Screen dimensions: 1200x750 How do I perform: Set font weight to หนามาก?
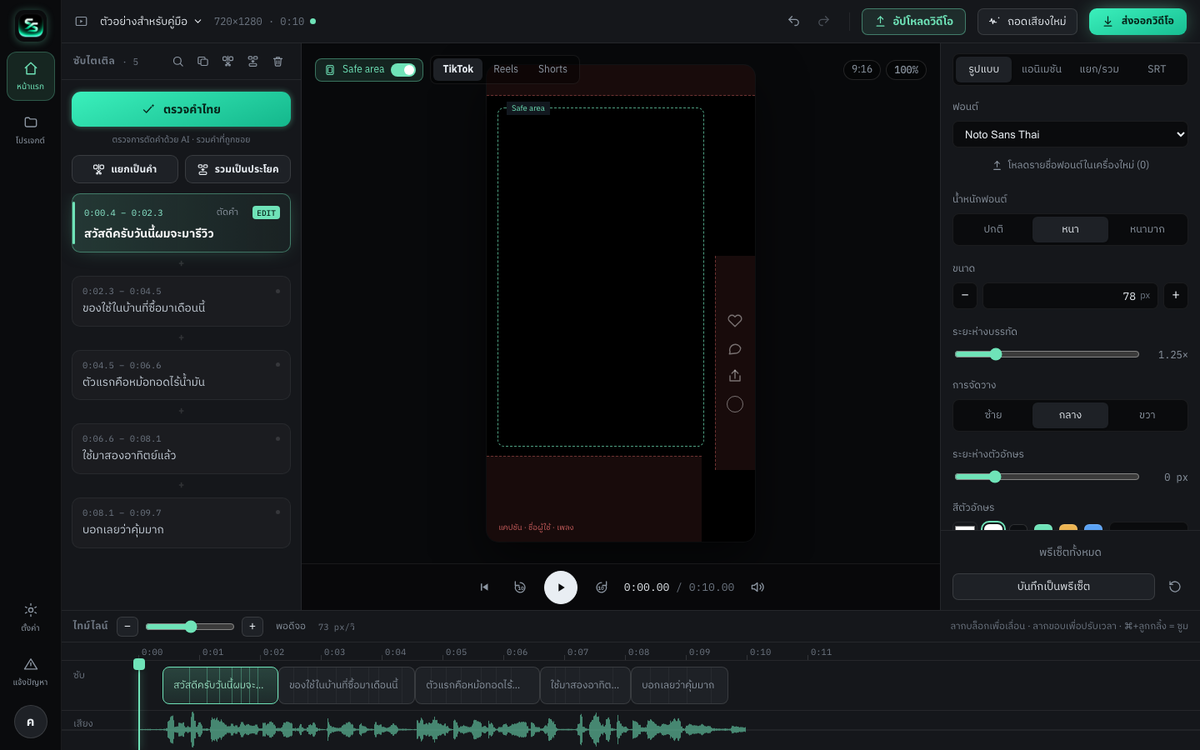[1147, 229]
